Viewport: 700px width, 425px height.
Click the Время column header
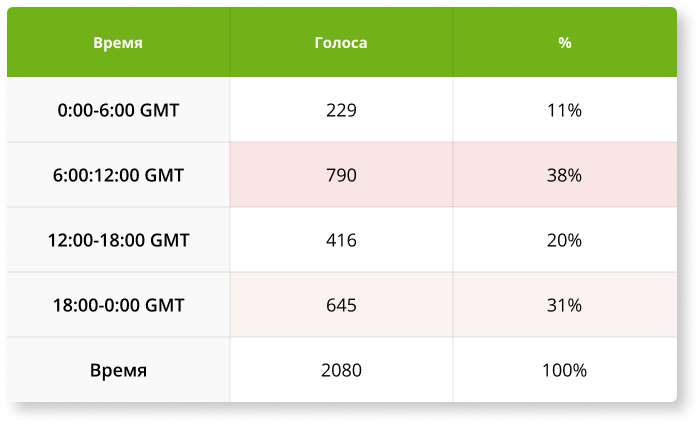pos(118,42)
